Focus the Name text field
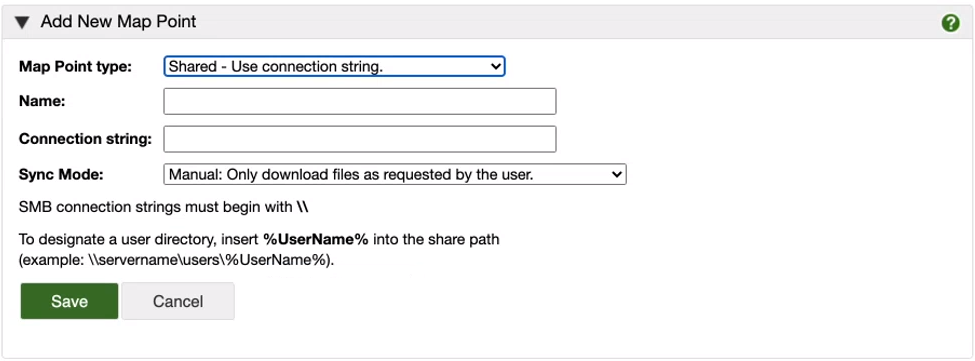The image size is (975, 361). pos(359,101)
